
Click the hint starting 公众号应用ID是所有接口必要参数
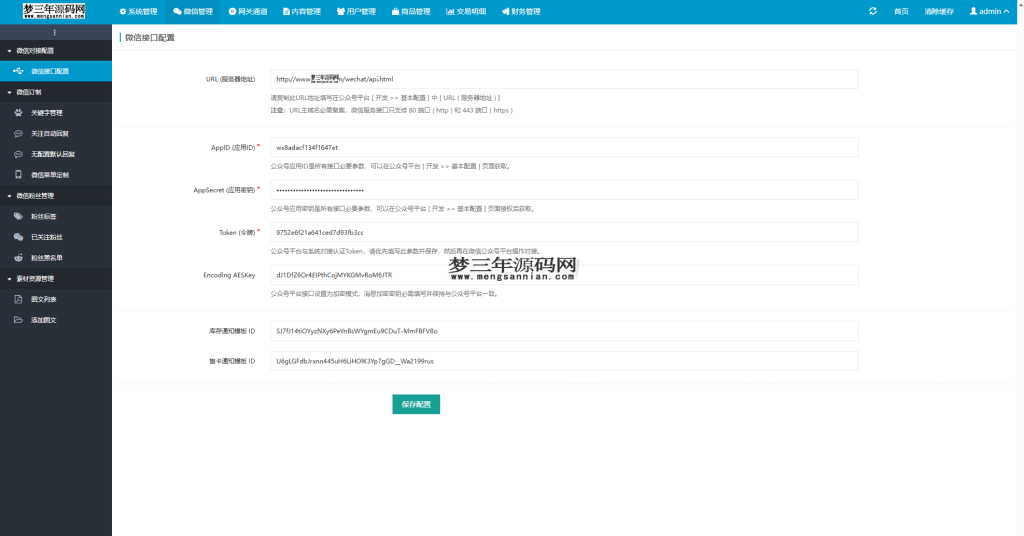pyautogui.click(x=391, y=166)
